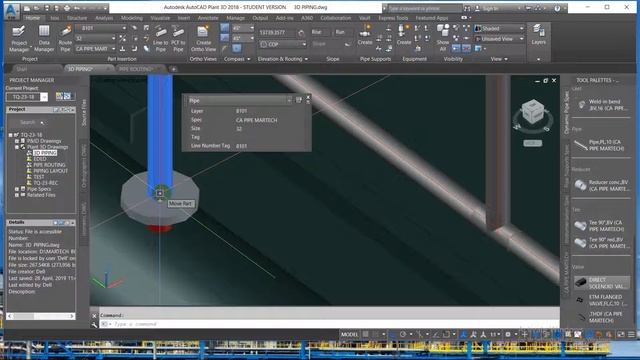Viewport: 640px width, 360px height.
Task: Run the Line to Pipe tool
Action: coord(160,39)
